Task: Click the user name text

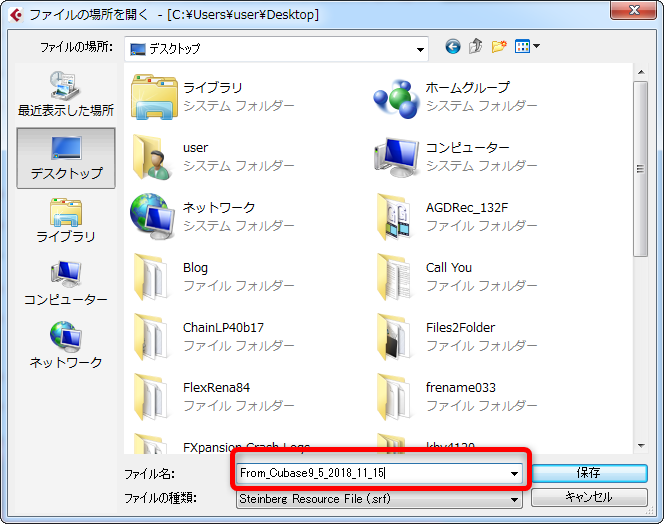Action: click(195, 148)
